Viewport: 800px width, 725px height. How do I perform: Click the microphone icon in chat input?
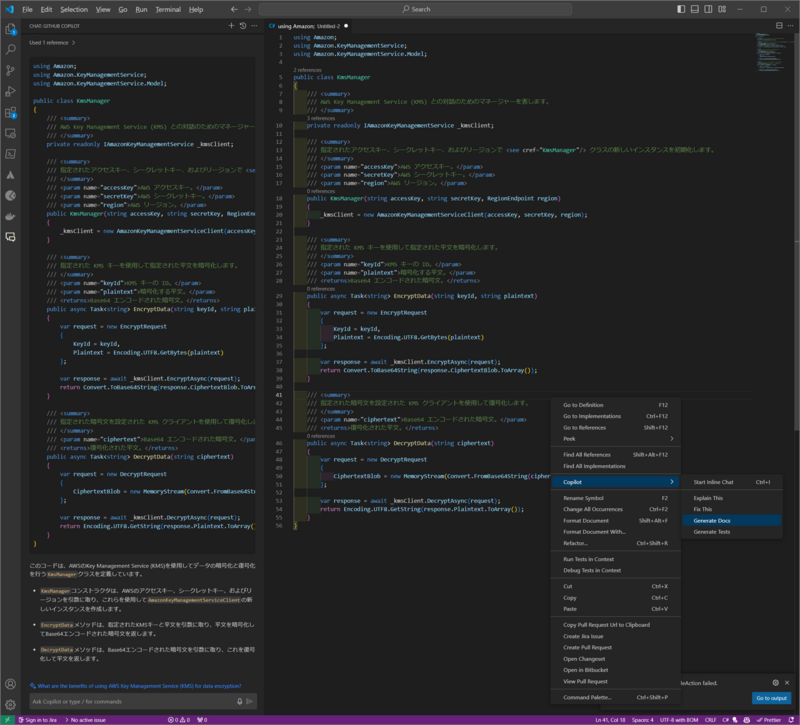[239, 702]
